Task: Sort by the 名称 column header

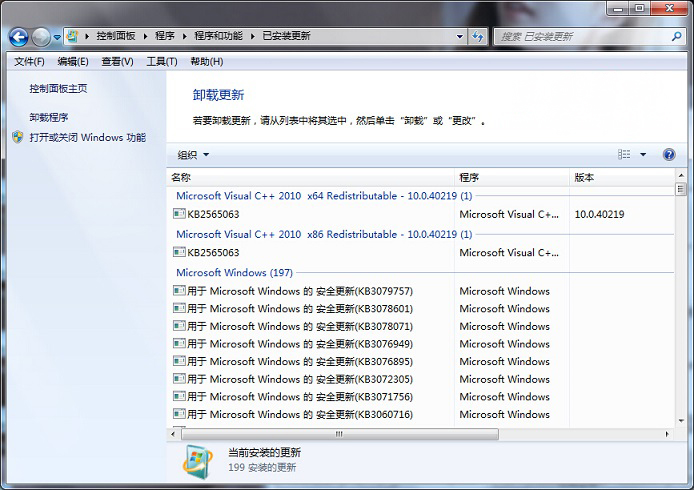Action: 311,177
